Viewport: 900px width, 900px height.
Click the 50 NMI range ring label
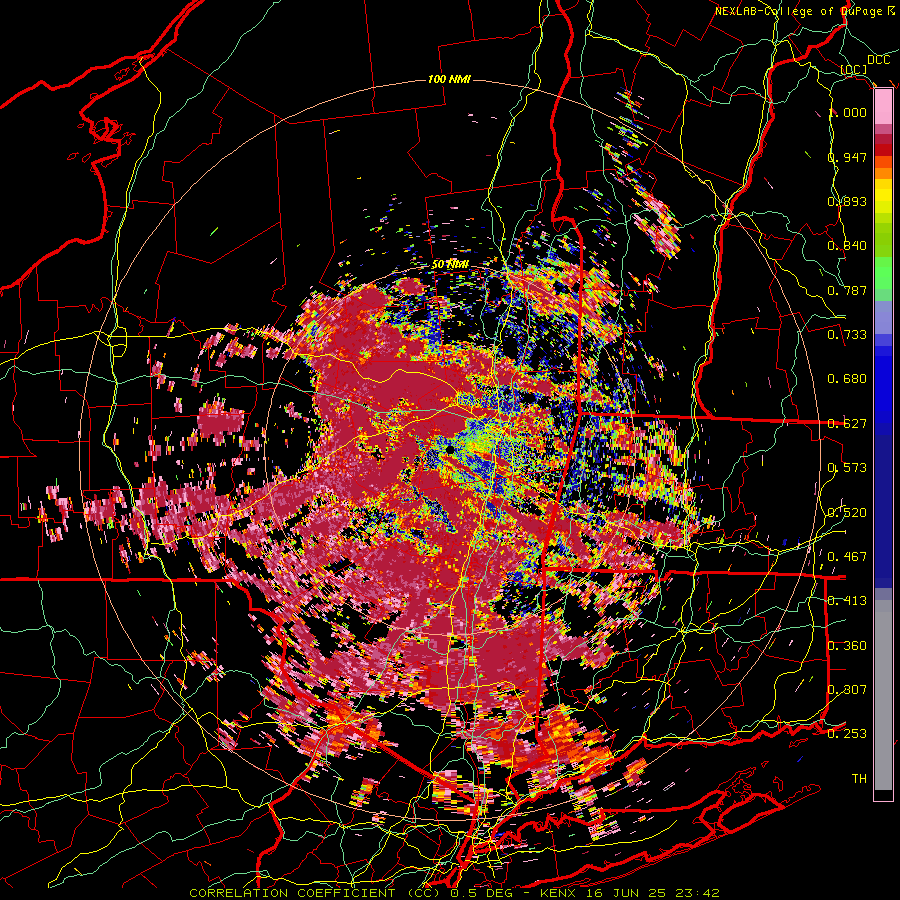click(450, 265)
